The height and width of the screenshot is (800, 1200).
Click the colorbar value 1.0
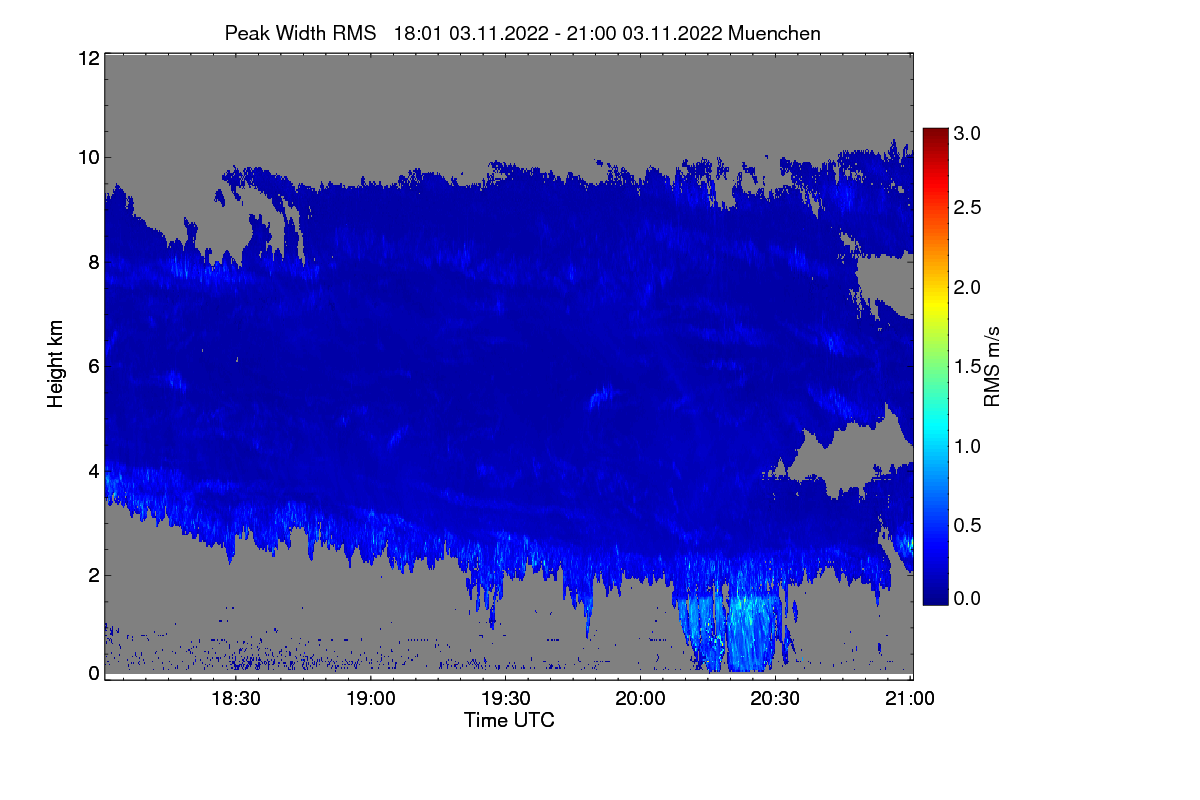966,445
